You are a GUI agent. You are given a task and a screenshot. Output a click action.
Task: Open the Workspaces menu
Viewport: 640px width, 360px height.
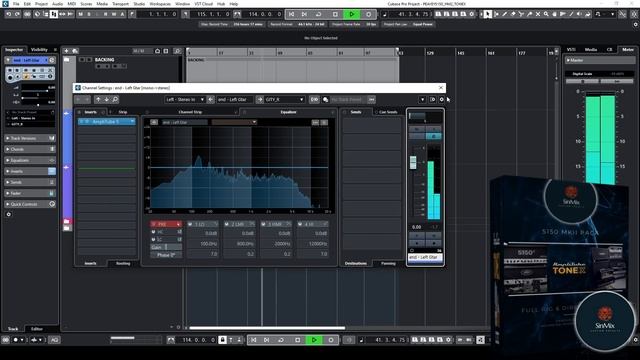pyautogui.click(x=160, y=4)
